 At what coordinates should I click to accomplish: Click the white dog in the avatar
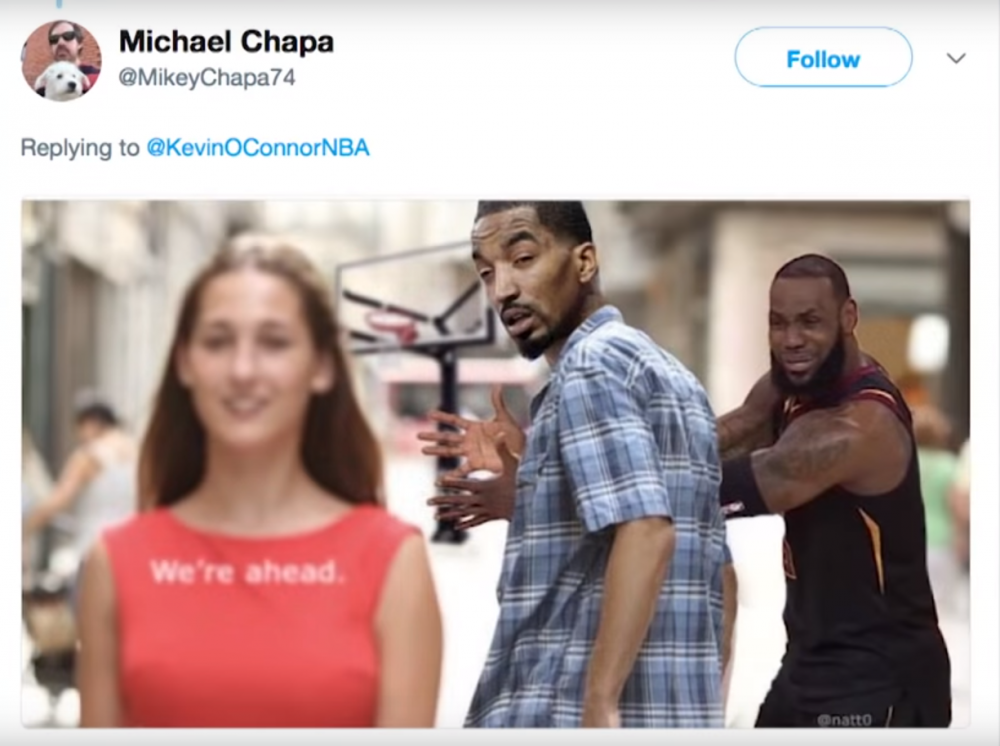tap(62, 81)
